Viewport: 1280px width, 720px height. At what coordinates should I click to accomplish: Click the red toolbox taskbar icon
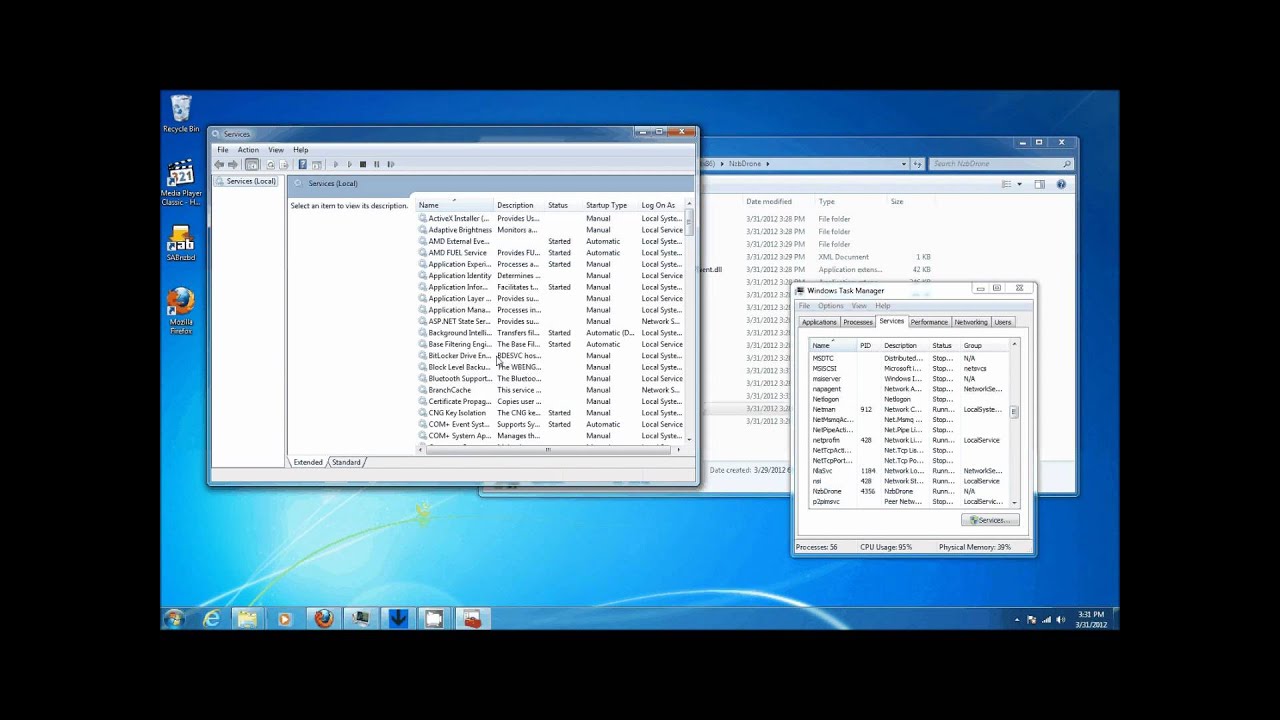[x=472, y=619]
